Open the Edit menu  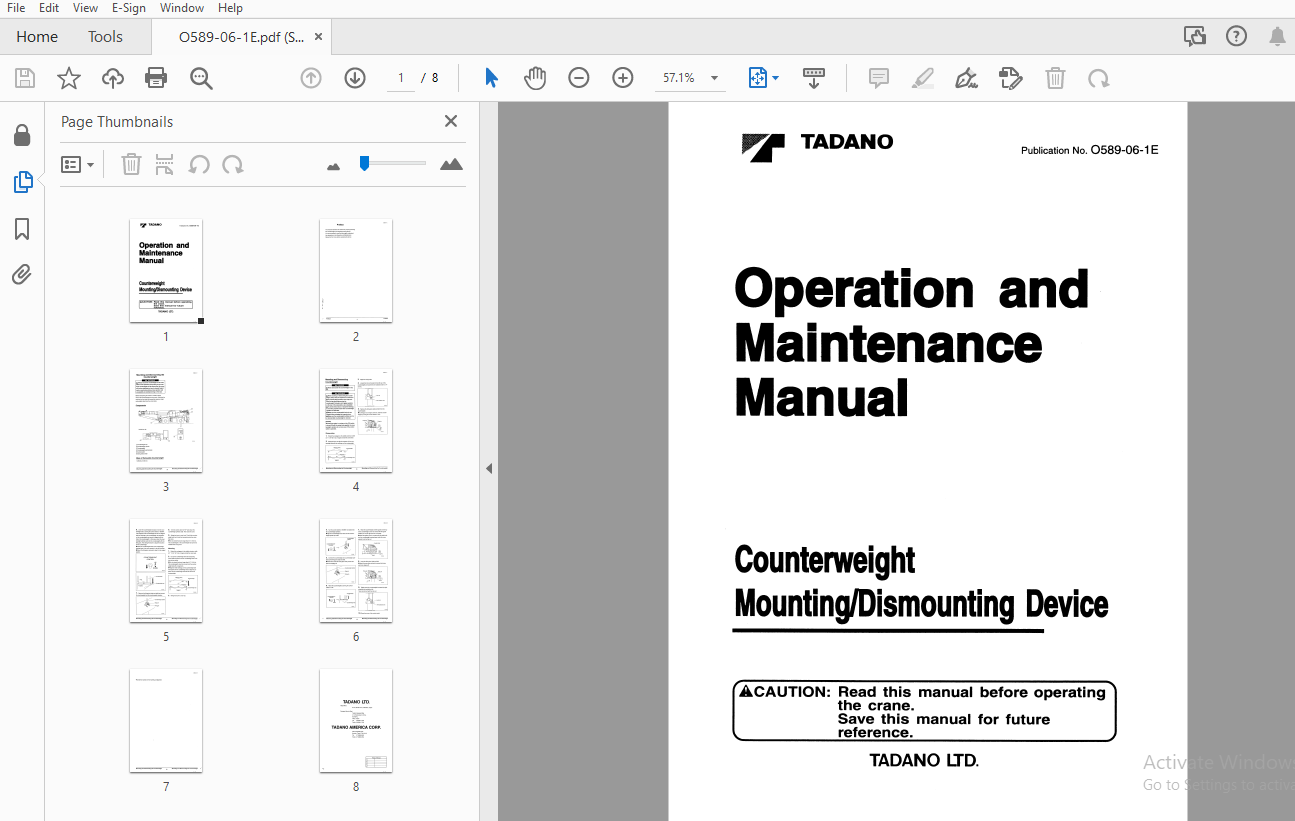click(49, 8)
